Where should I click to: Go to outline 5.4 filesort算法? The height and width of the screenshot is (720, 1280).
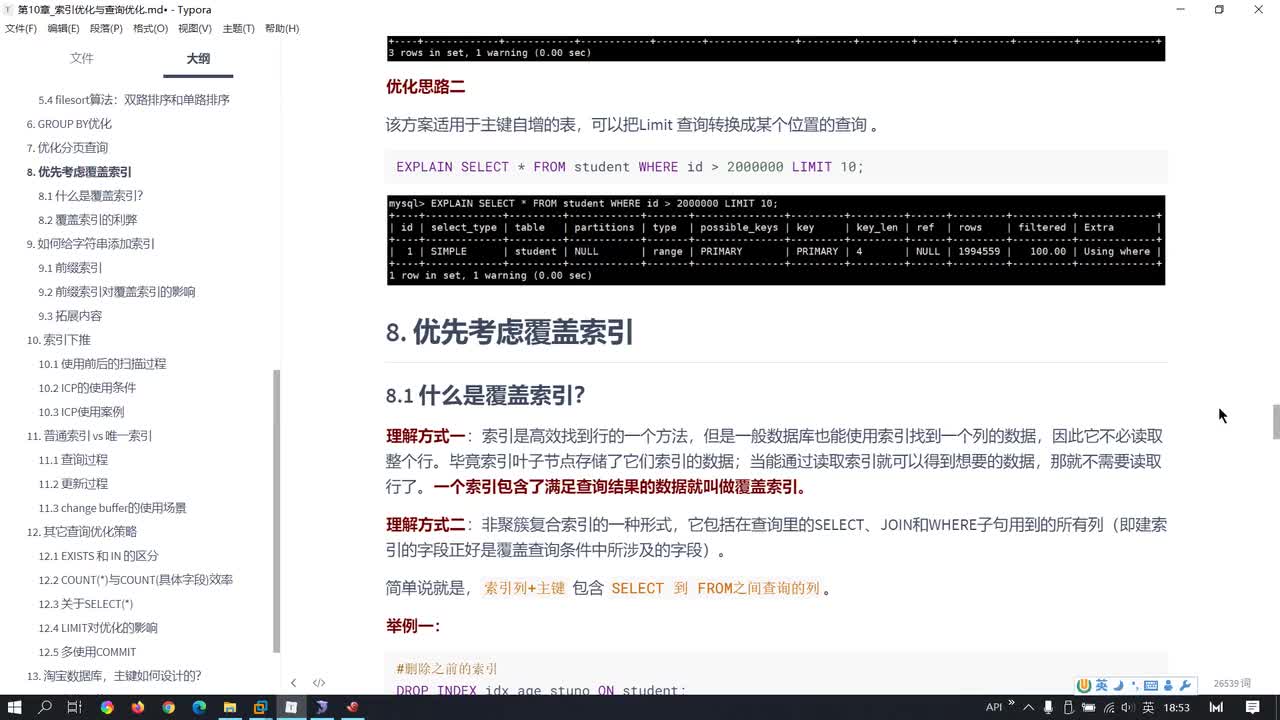(x=134, y=100)
